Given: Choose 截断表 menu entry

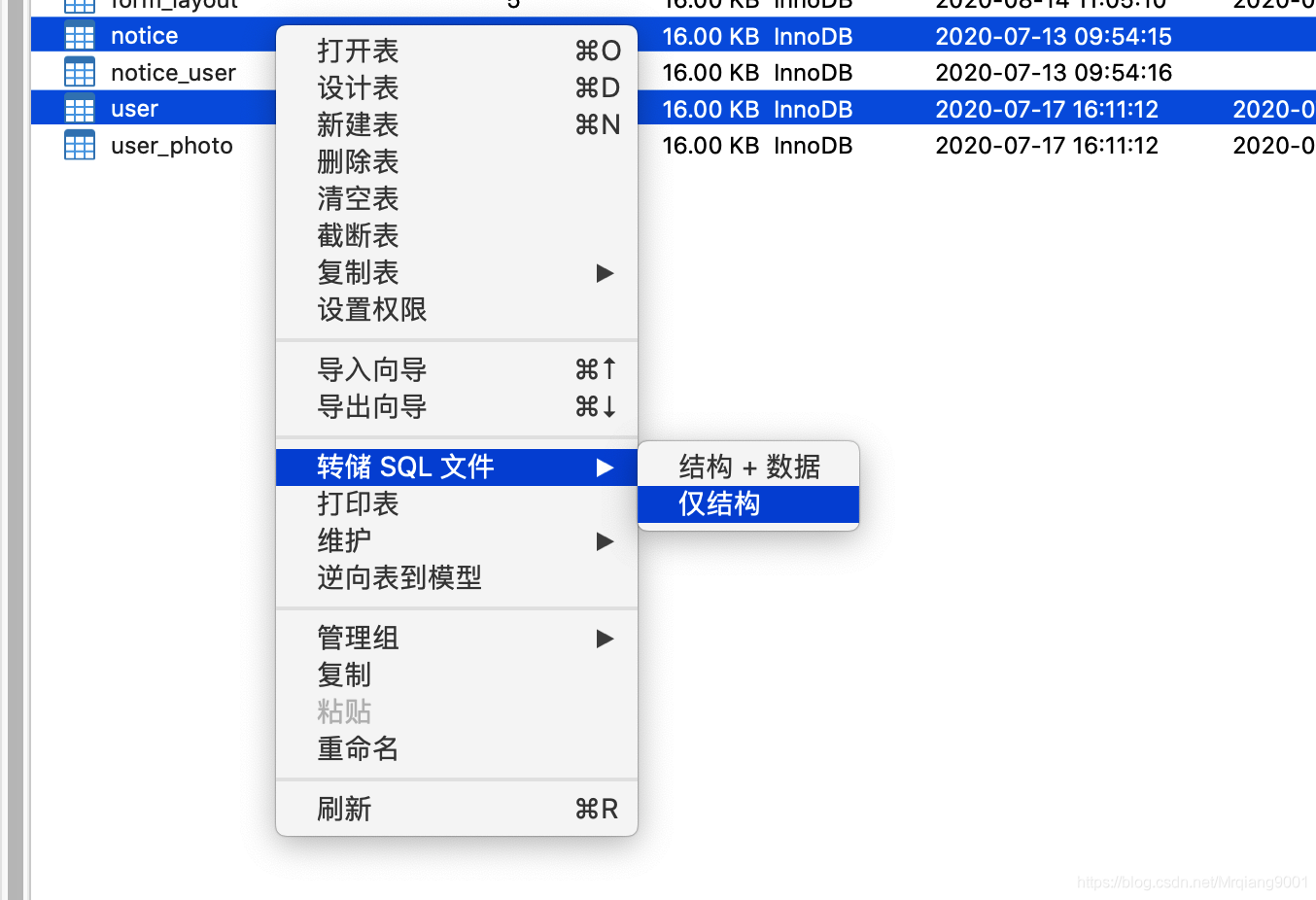Looking at the screenshot, I should (x=457, y=235).
